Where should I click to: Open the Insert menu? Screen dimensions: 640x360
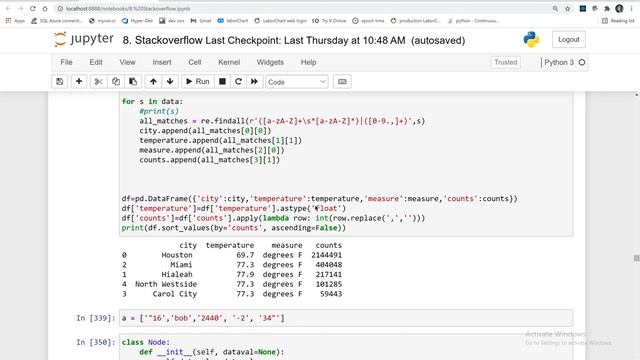[x=162, y=62]
